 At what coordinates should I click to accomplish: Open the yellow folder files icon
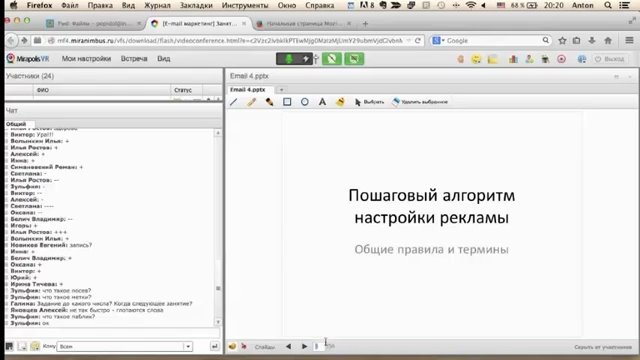coord(492,59)
